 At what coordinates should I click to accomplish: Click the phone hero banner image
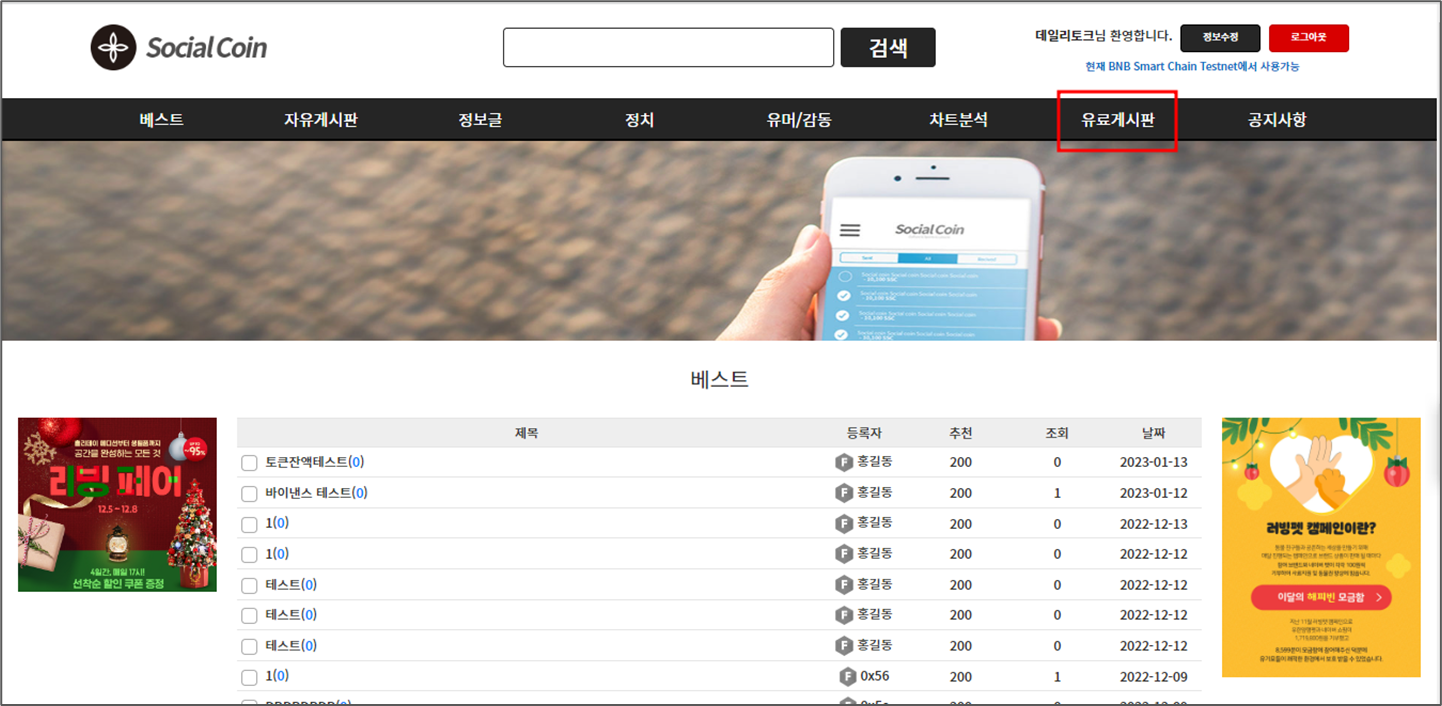pos(719,241)
